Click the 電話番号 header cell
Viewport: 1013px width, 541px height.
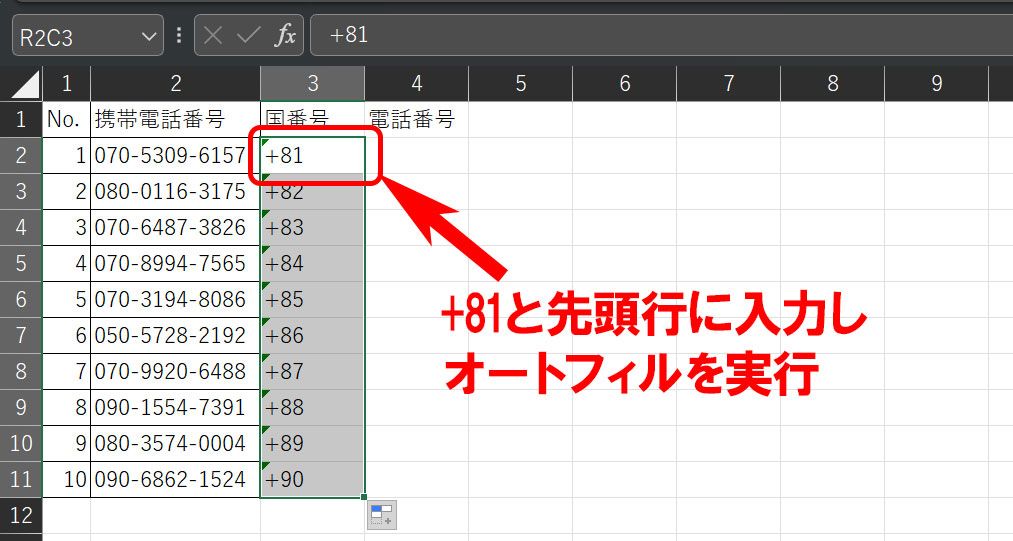coord(417,119)
